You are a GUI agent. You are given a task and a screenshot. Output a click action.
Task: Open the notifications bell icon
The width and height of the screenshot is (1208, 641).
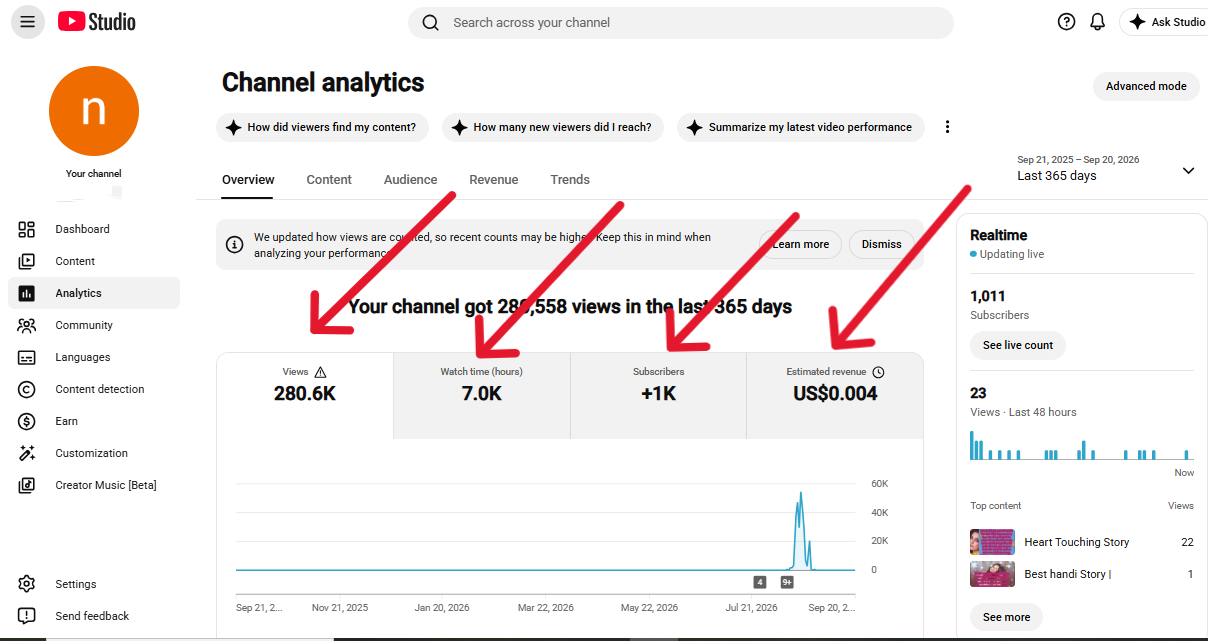click(1097, 22)
